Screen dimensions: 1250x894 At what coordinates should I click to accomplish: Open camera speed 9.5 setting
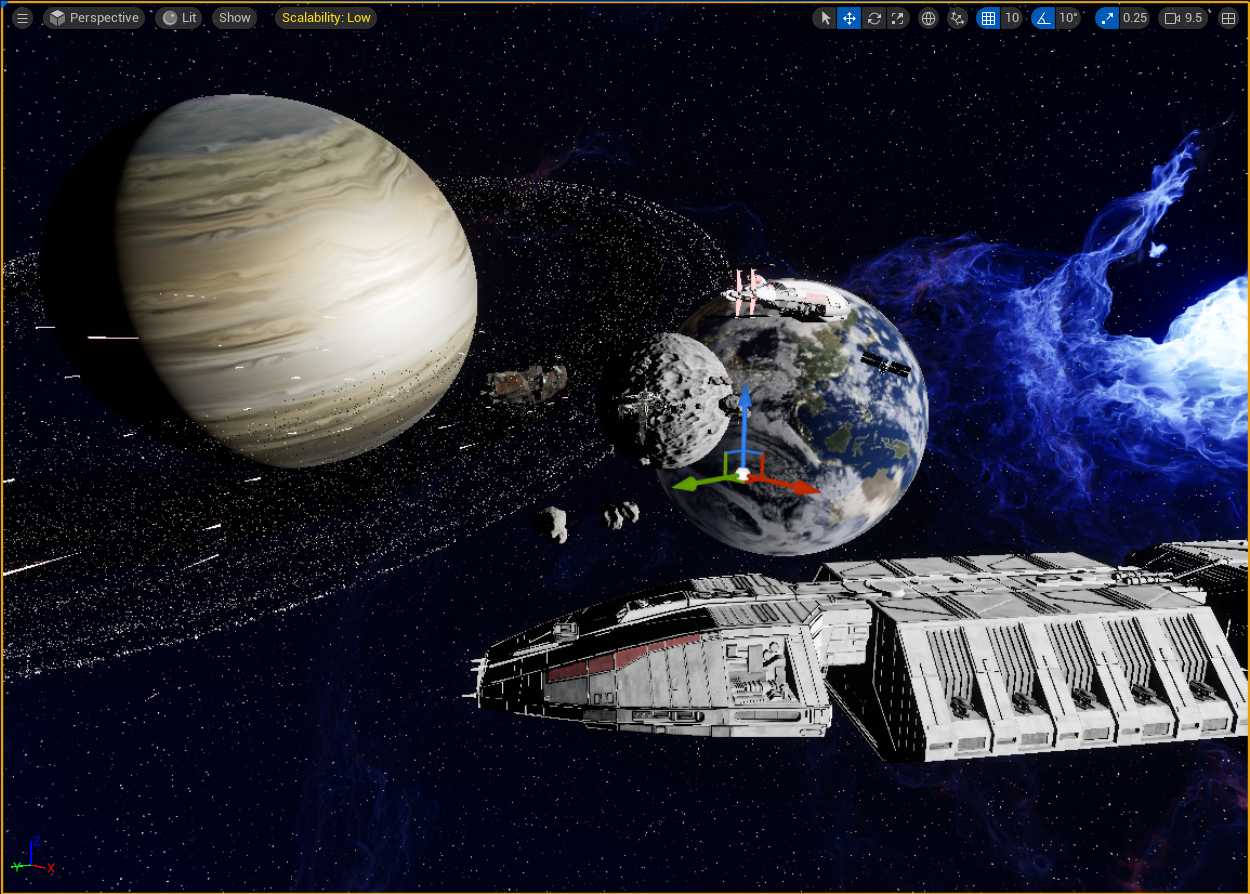[1183, 18]
